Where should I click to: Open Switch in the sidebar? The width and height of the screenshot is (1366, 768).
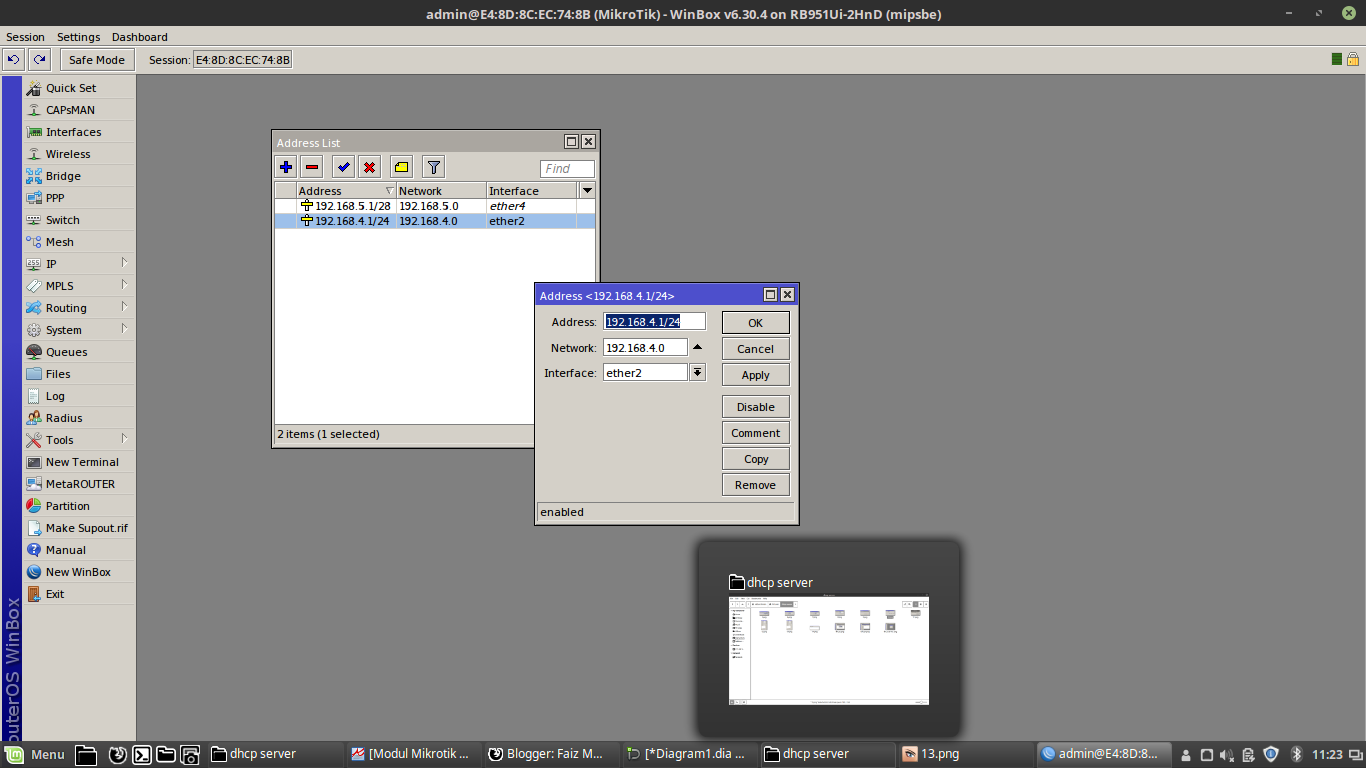[78, 220]
